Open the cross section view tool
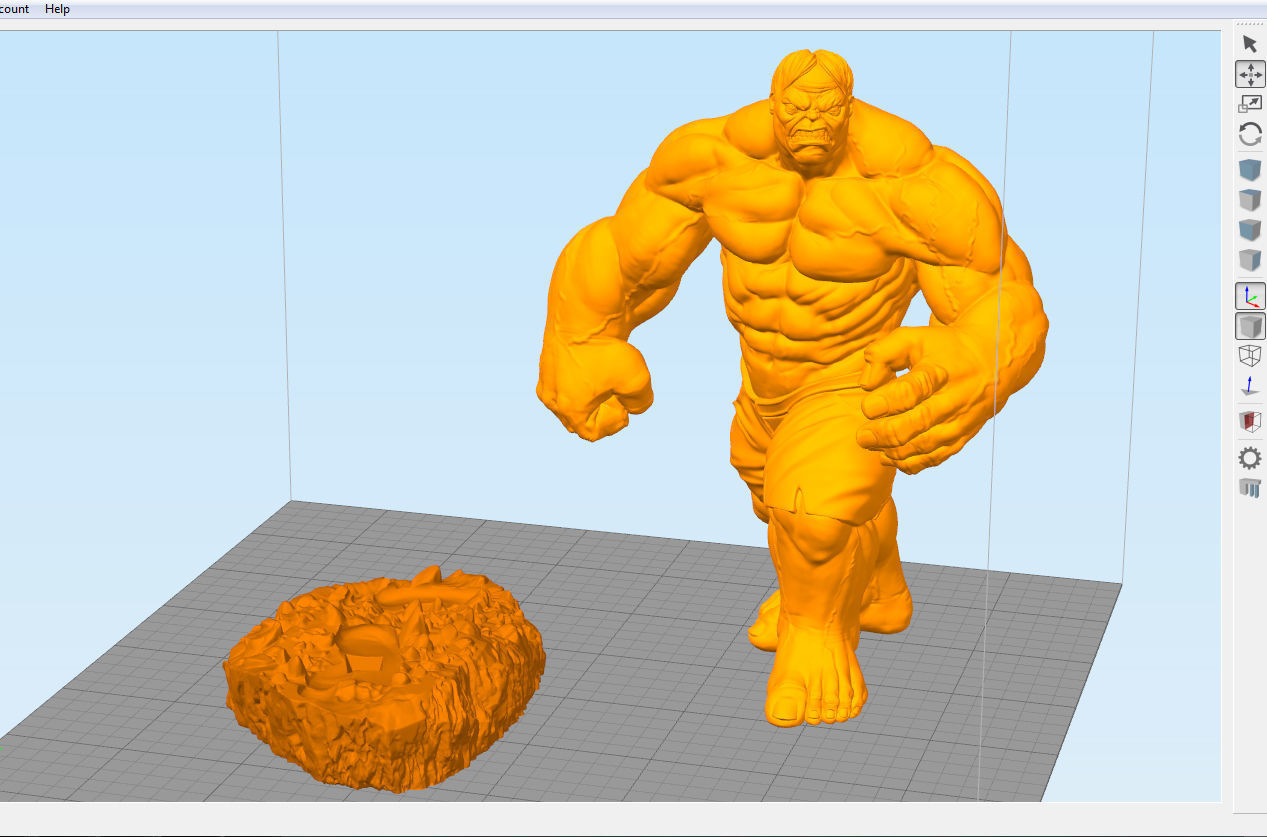The width and height of the screenshot is (1267, 837). pos(1250,421)
